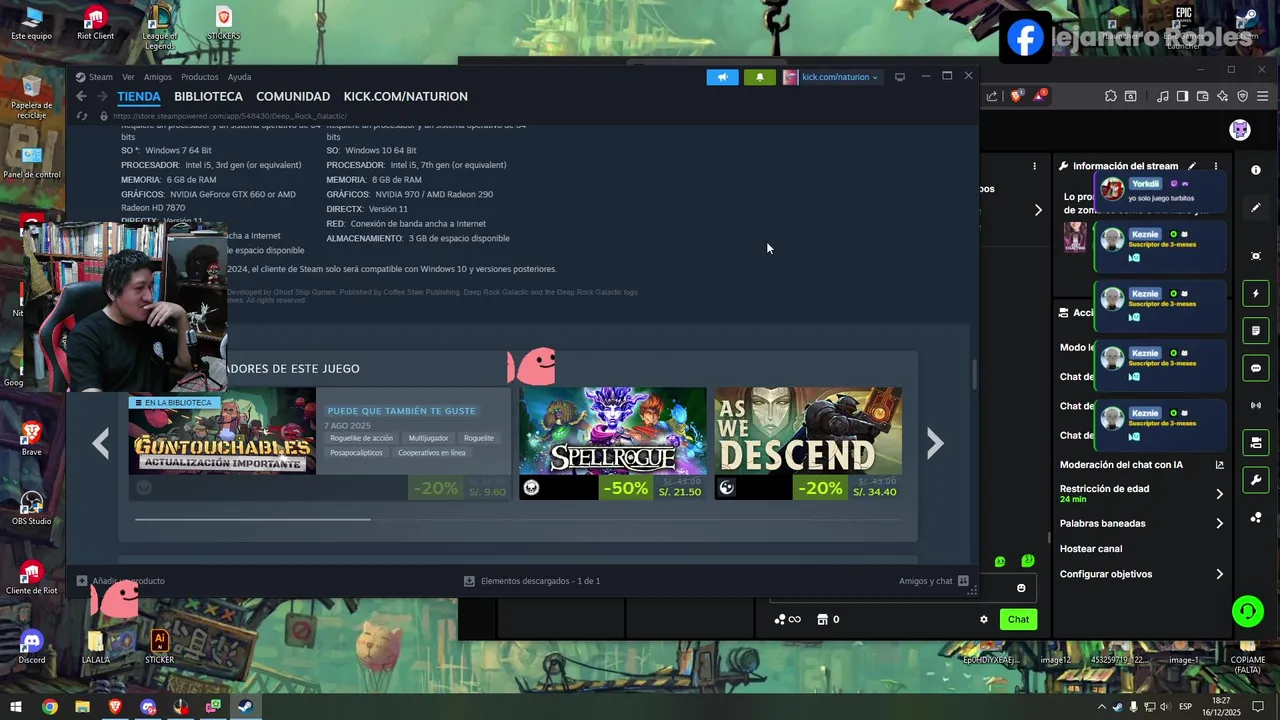
Task: Click the Steam page vertical scrollbar
Action: [x=974, y=375]
